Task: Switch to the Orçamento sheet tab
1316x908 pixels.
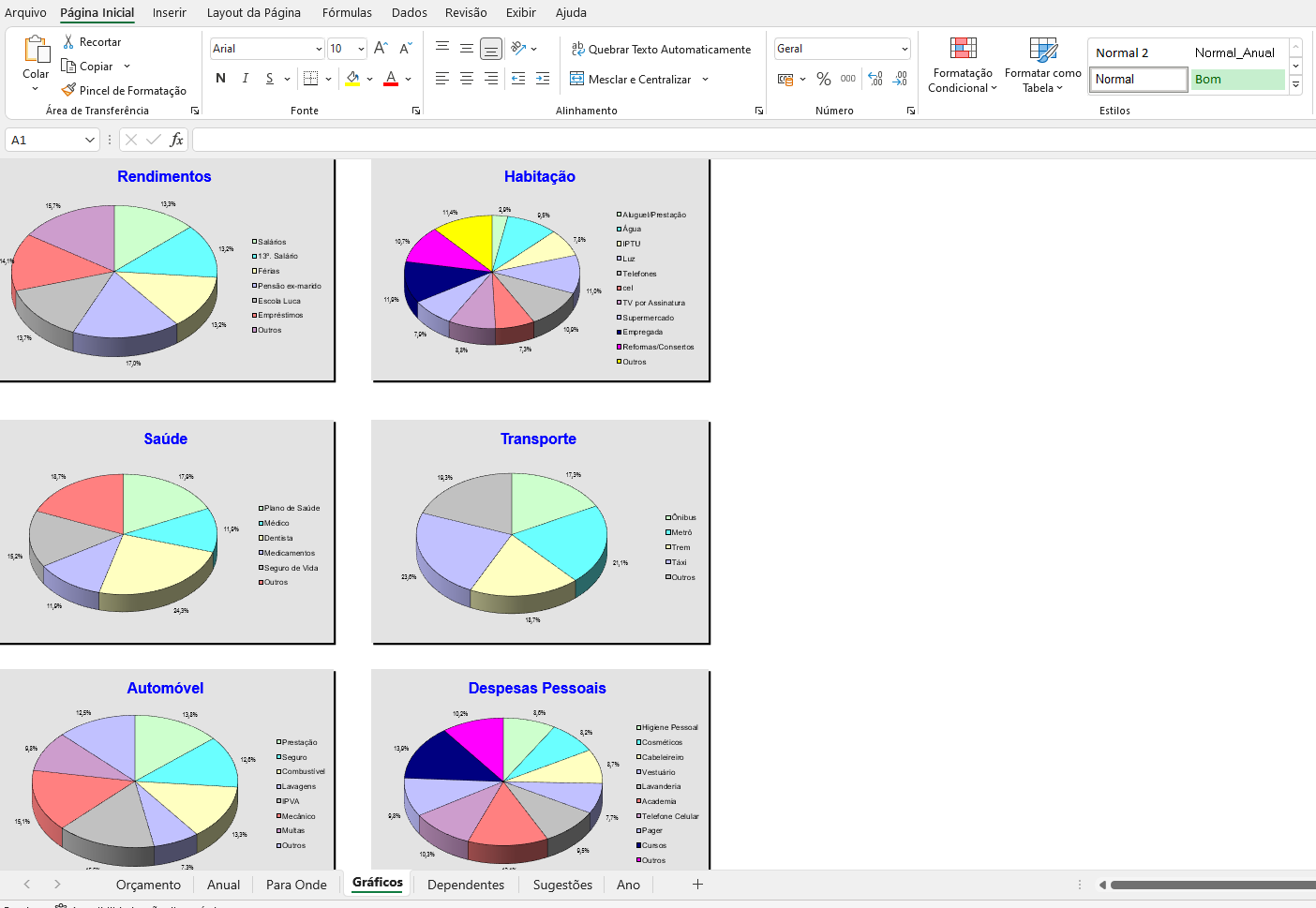Action: (148, 885)
